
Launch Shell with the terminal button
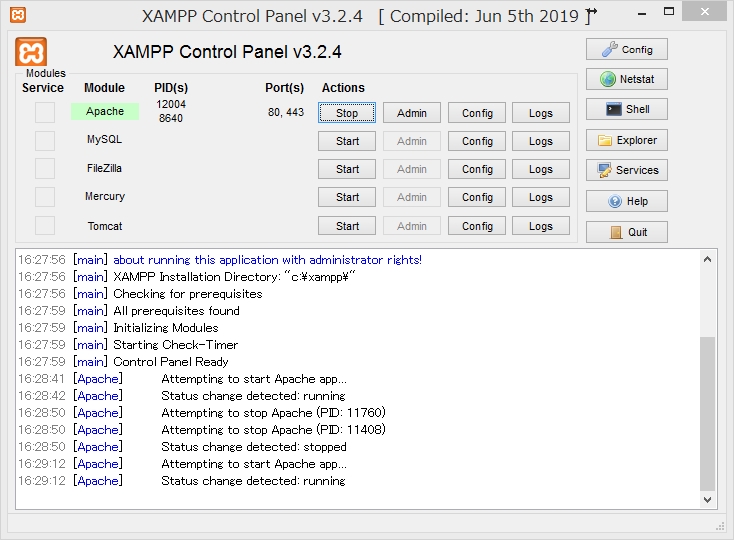pos(627,109)
